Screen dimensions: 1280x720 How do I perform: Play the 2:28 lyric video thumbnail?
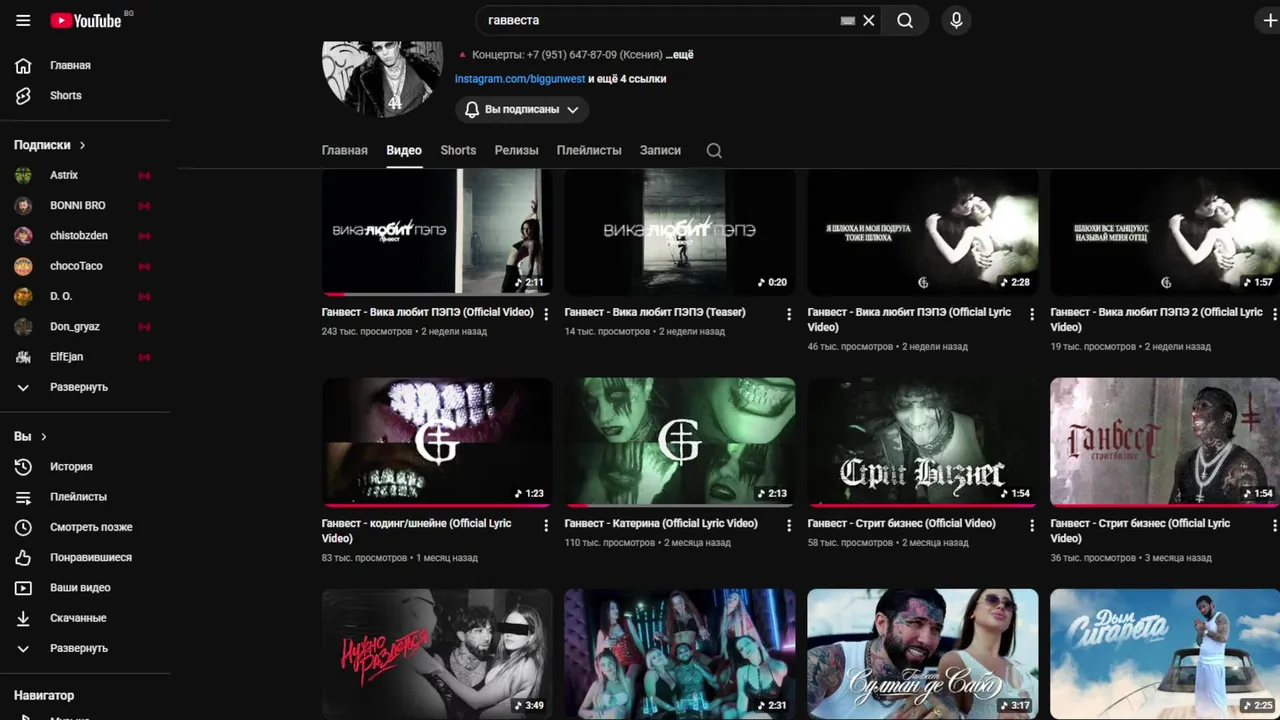point(923,232)
